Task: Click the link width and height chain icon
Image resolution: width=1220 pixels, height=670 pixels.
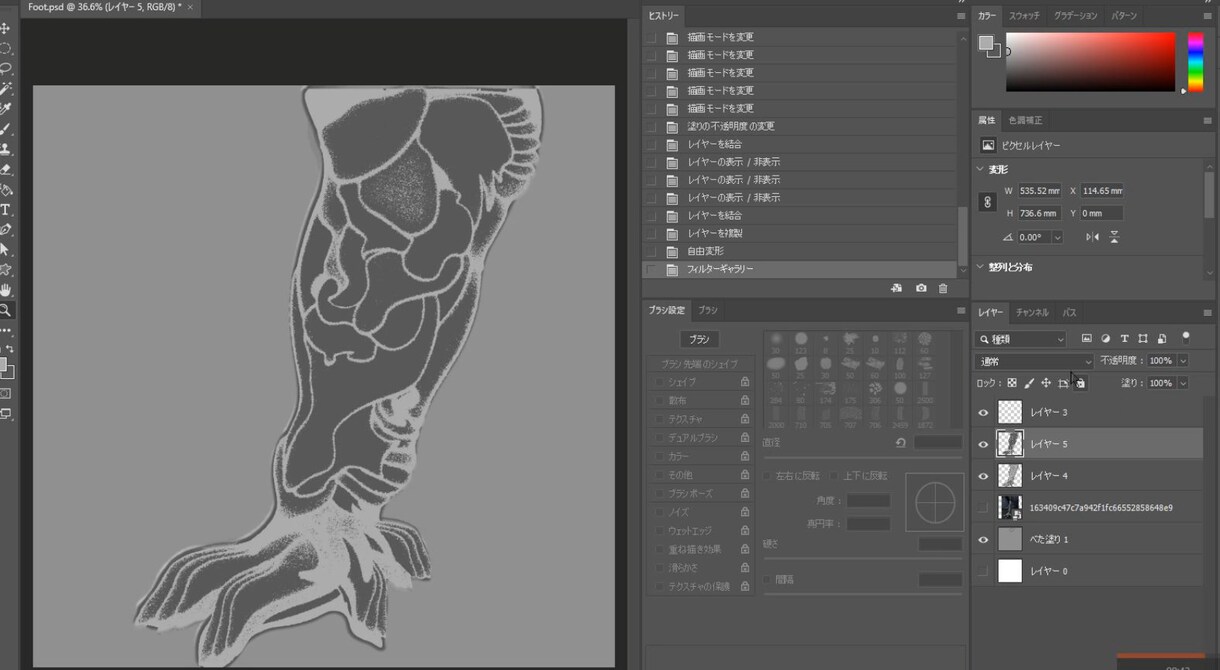Action: pos(988,201)
